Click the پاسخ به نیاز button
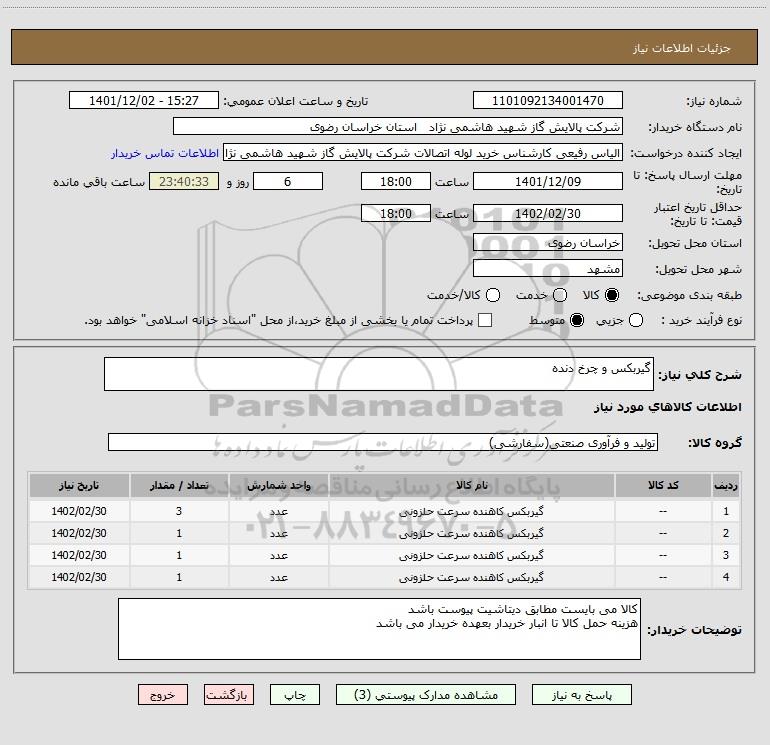The width and height of the screenshot is (770, 745). (x=581, y=695)
